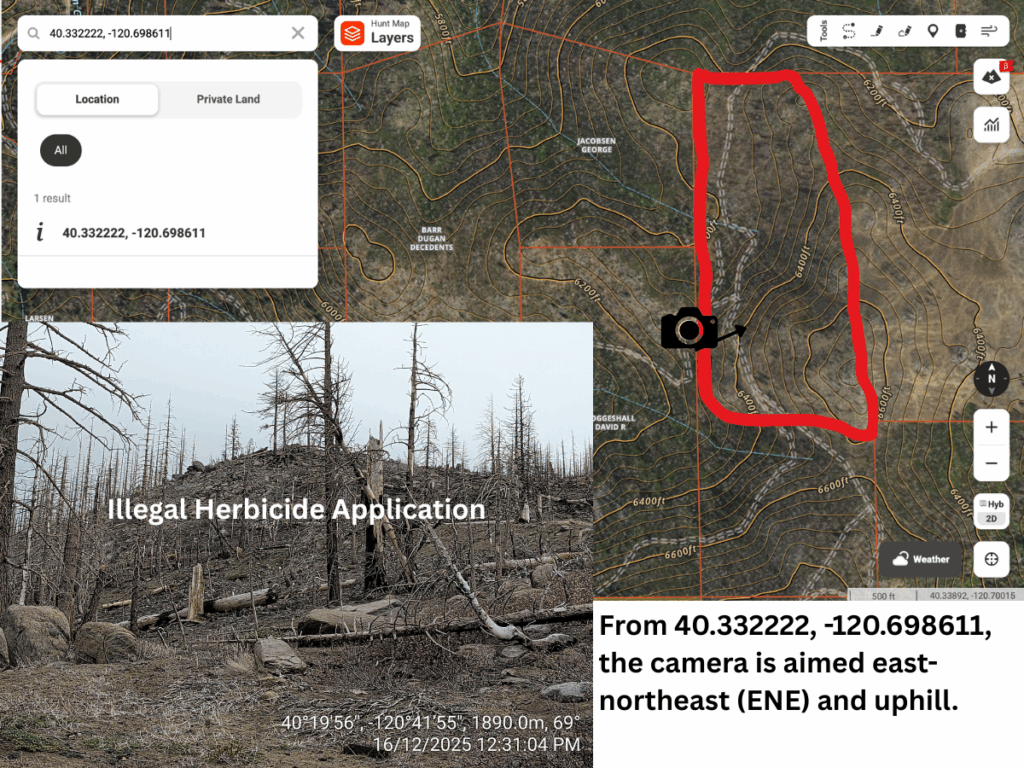Switch to the Location tab

point(97,99)
